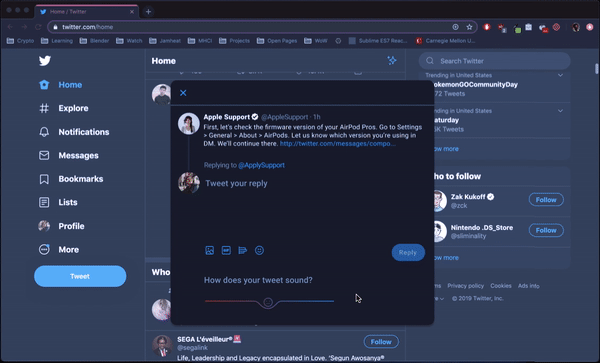Open the MHCI bookmarks folder
This screenshot has height=363, width=600.
click(x=200, y=41)
